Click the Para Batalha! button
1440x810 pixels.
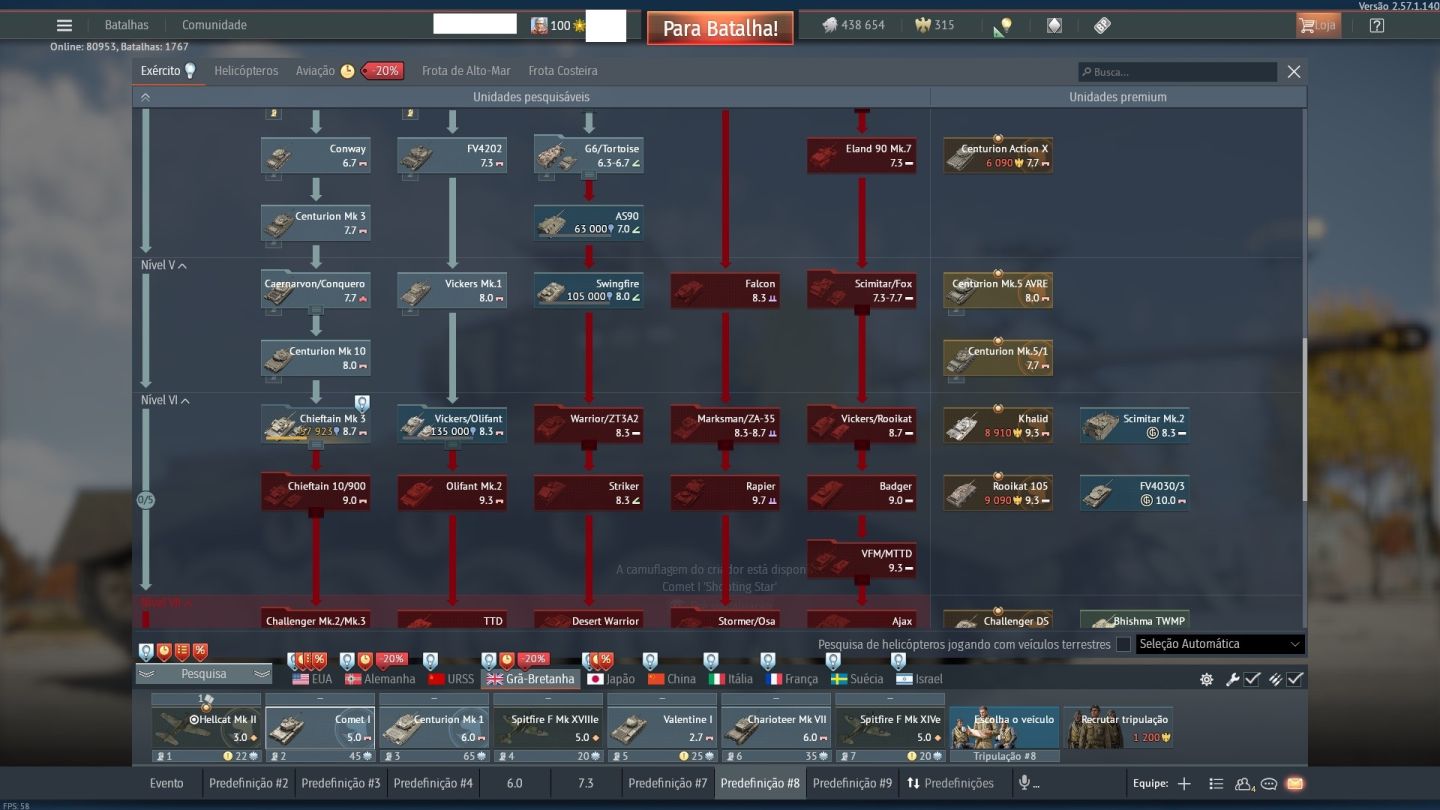coord(720,28)
